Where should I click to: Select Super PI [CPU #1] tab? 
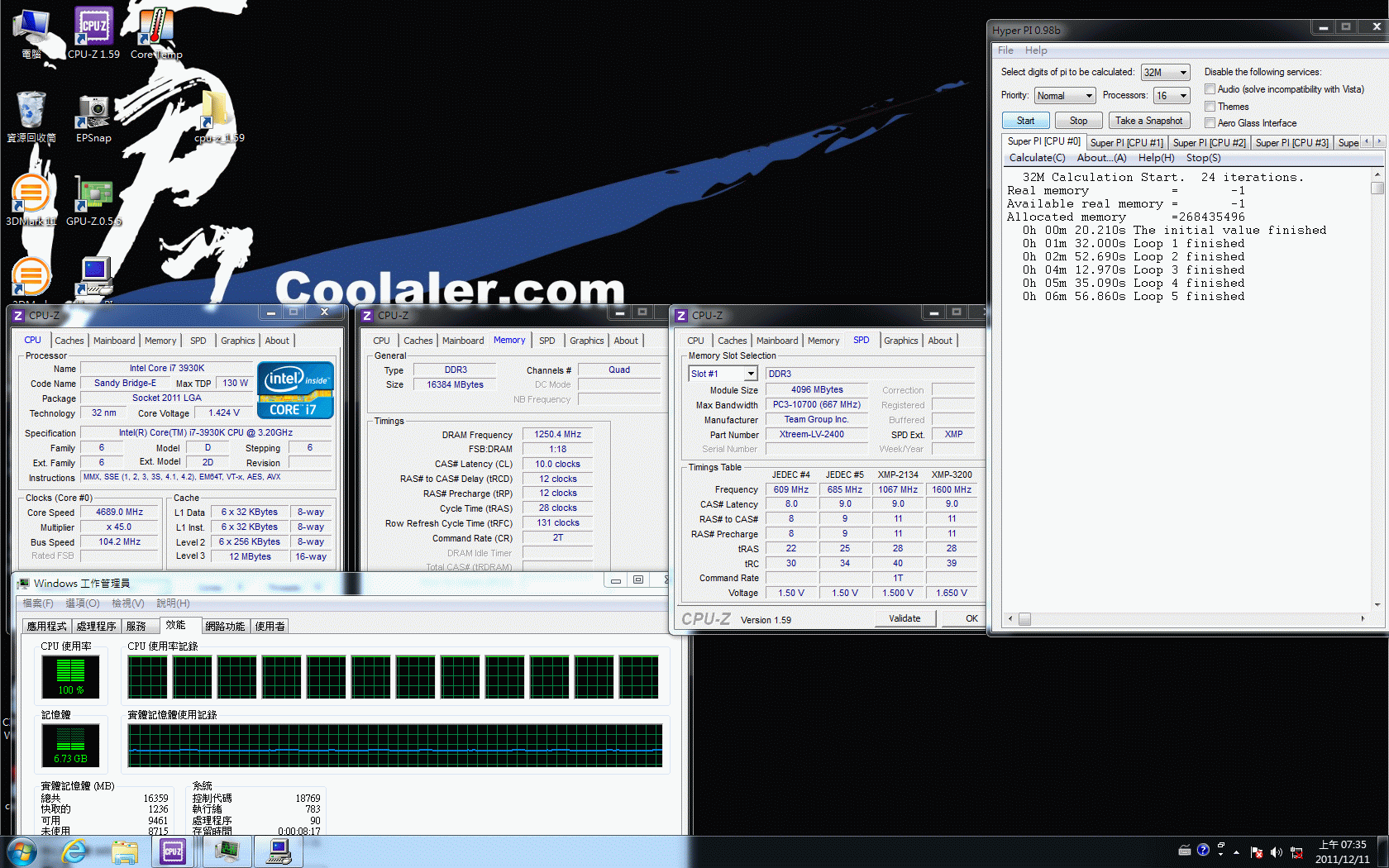1127,143
